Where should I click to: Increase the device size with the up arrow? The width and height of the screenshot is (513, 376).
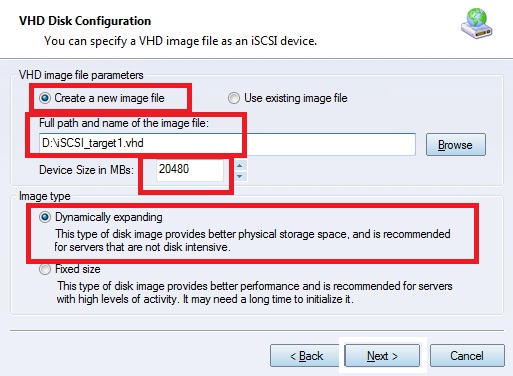240,165
